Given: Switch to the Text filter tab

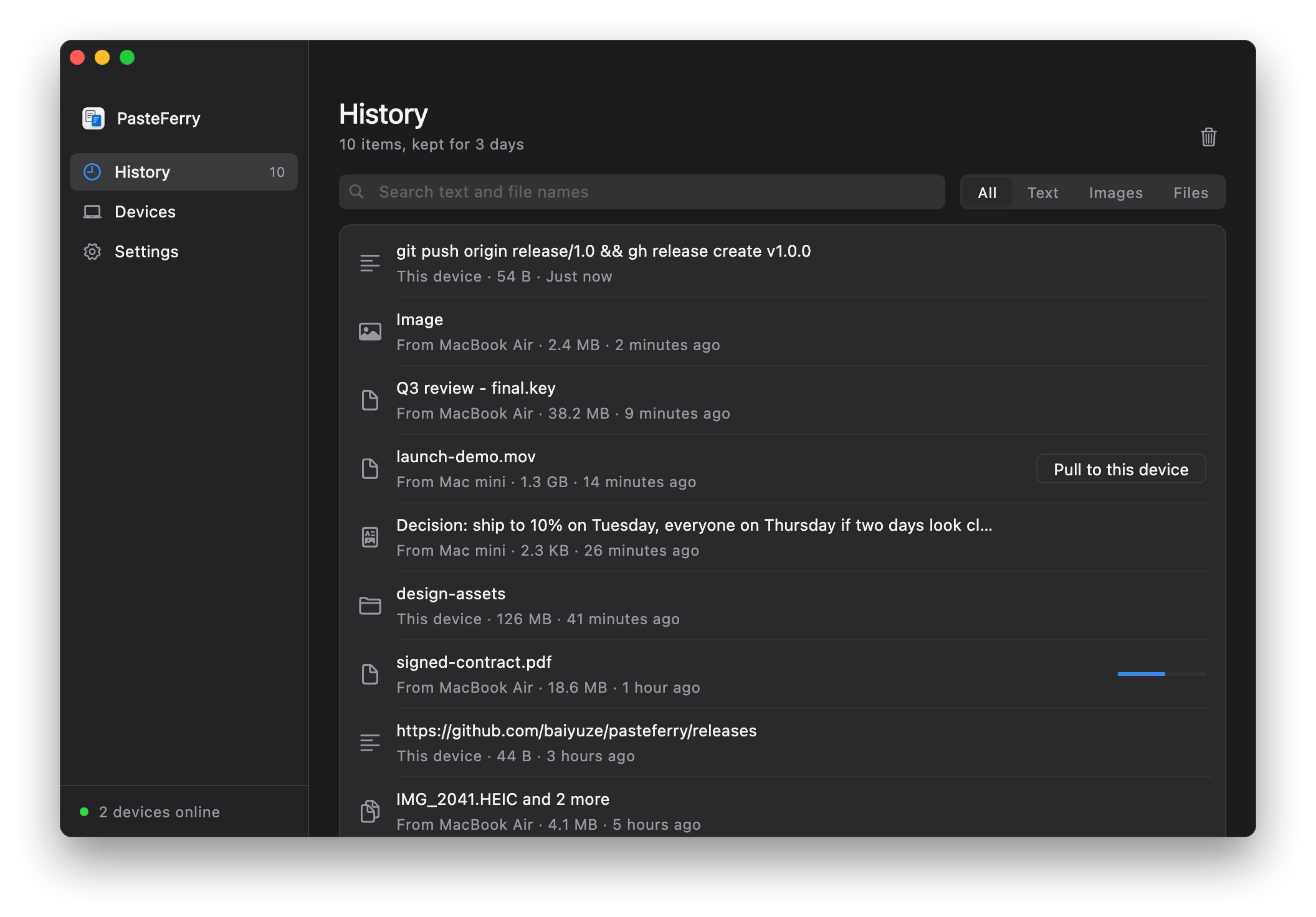Looking at the screenshot, I should (x=1042, y=192).
